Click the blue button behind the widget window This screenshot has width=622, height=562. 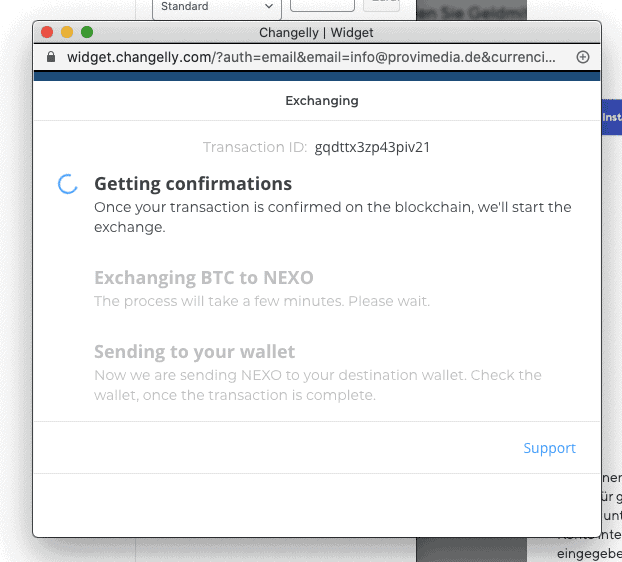pyautogui.click(x=612, y=117)
